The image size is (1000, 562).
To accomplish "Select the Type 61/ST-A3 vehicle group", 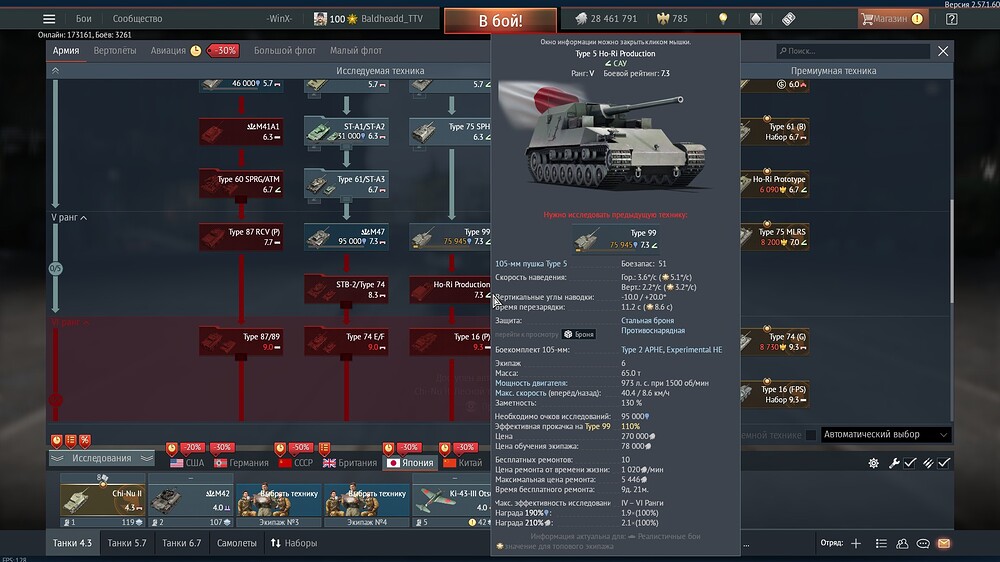I will pyautogui.click(x=346, y=184).
